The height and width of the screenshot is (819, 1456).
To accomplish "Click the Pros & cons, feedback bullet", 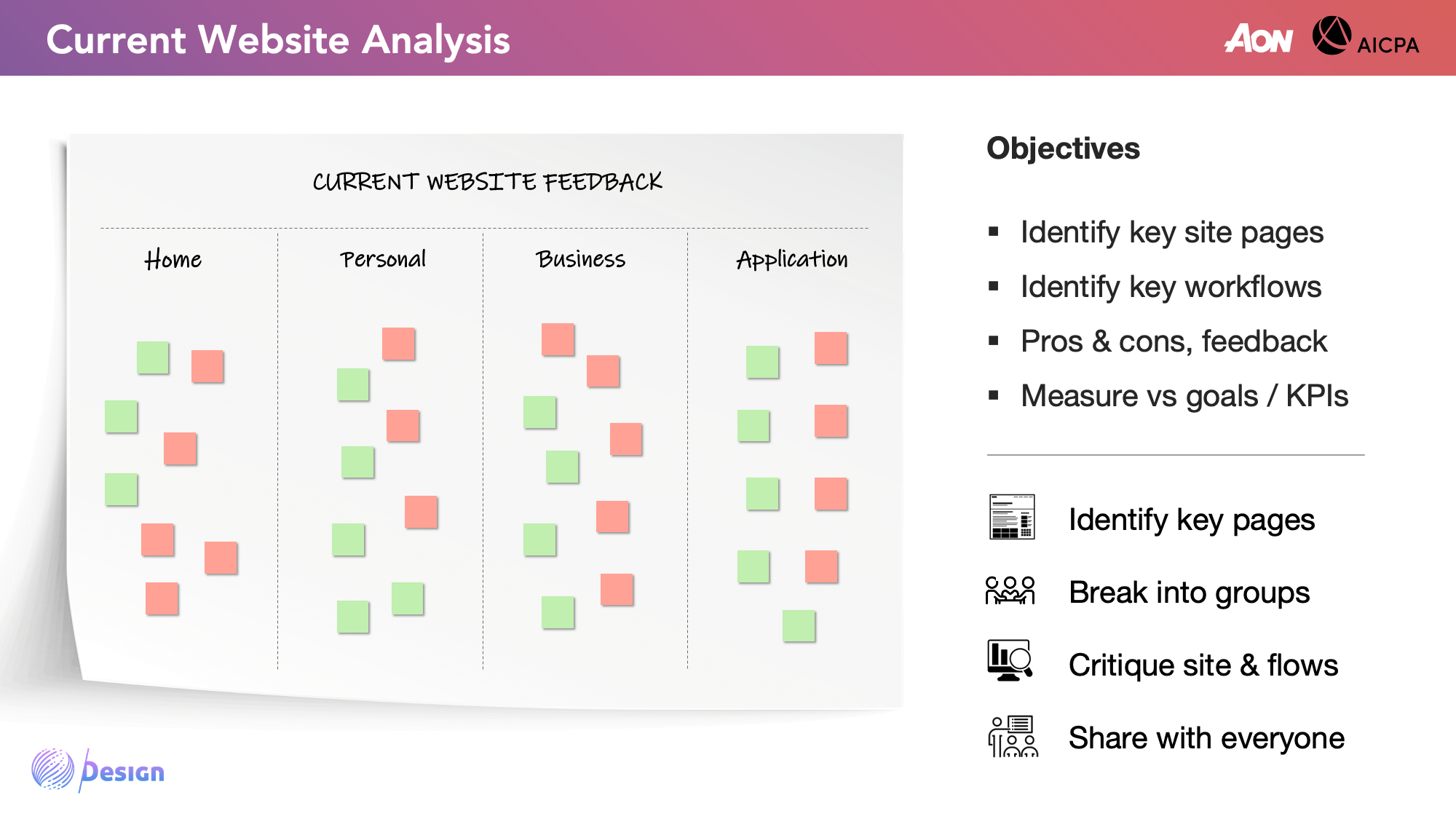I will 1174,341.
